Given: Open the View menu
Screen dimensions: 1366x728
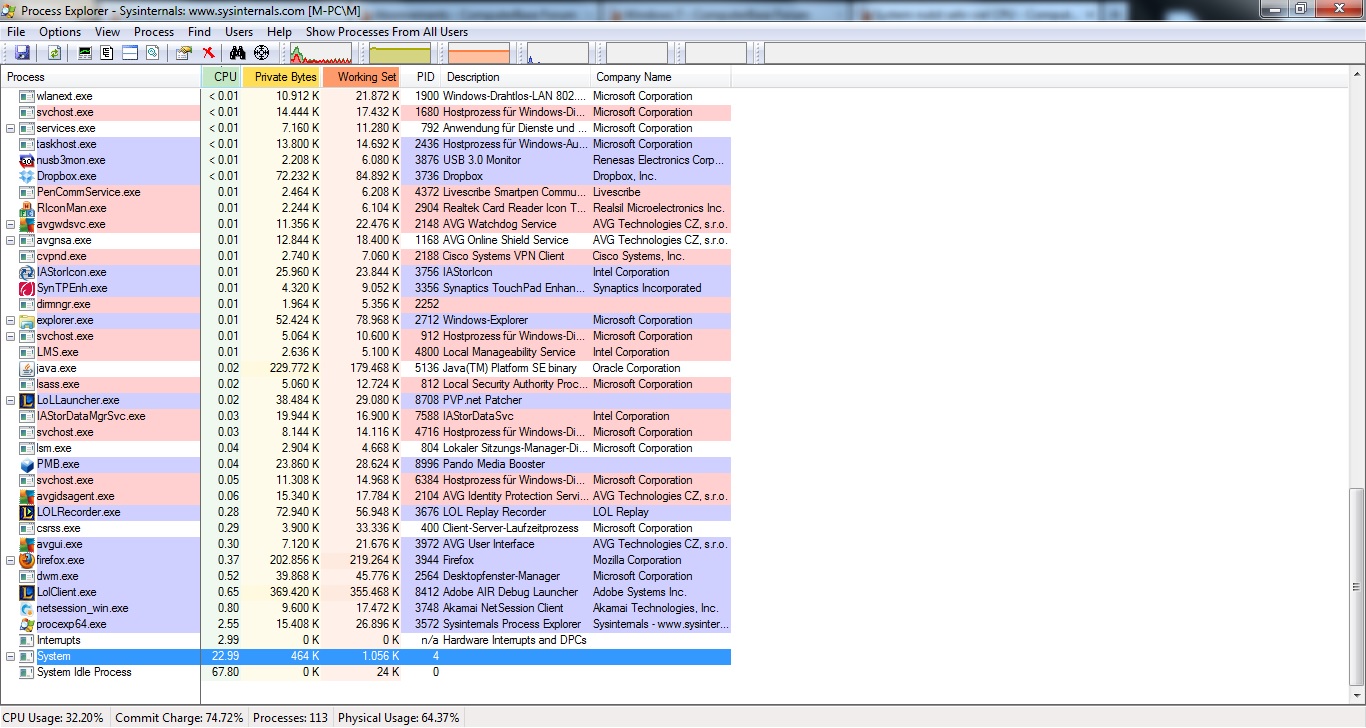Looking at the screenshot, I should click(107, 32).
